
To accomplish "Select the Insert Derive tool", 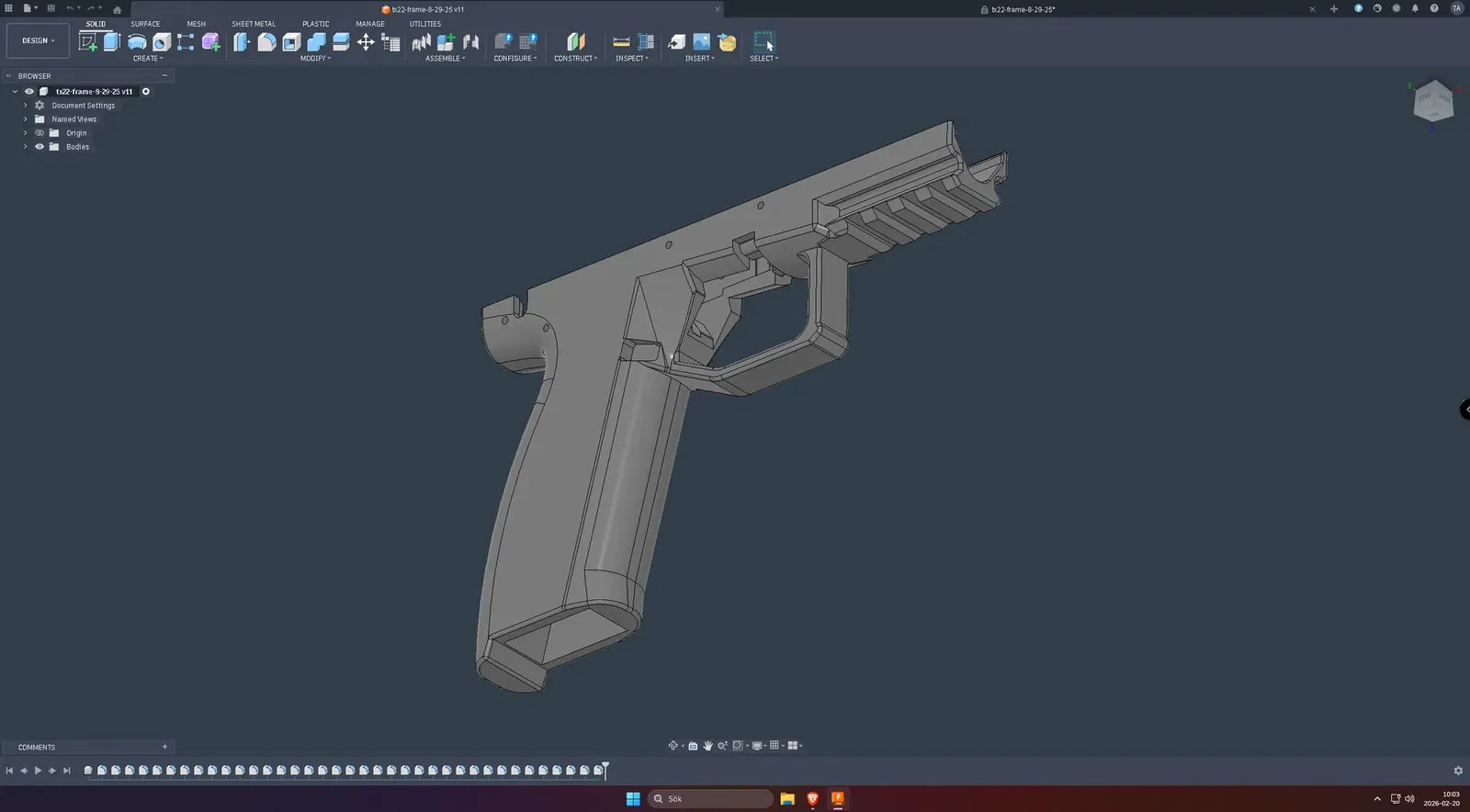I will [677, 41].
